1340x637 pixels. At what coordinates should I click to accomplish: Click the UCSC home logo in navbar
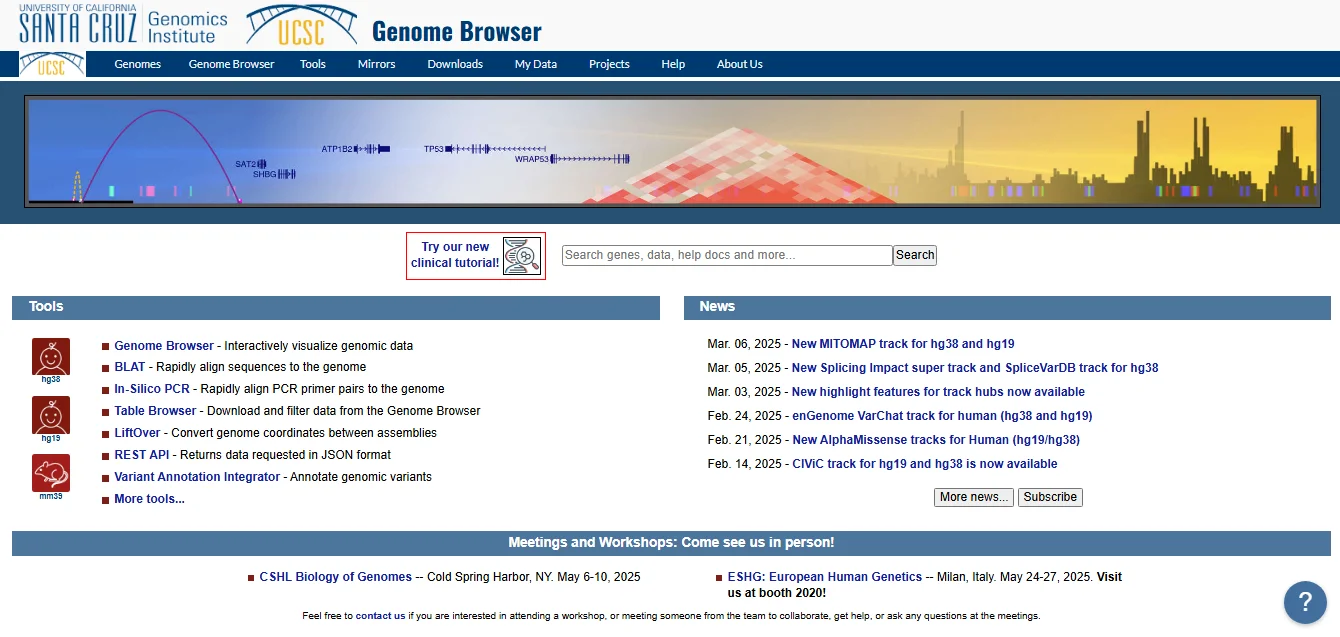click(52, 64)
